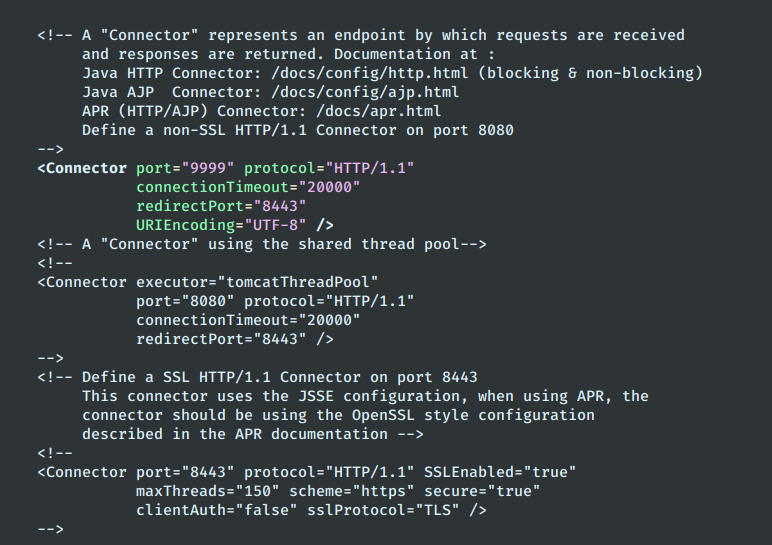Click the /docs/config/http.html path text

point(370,73)
